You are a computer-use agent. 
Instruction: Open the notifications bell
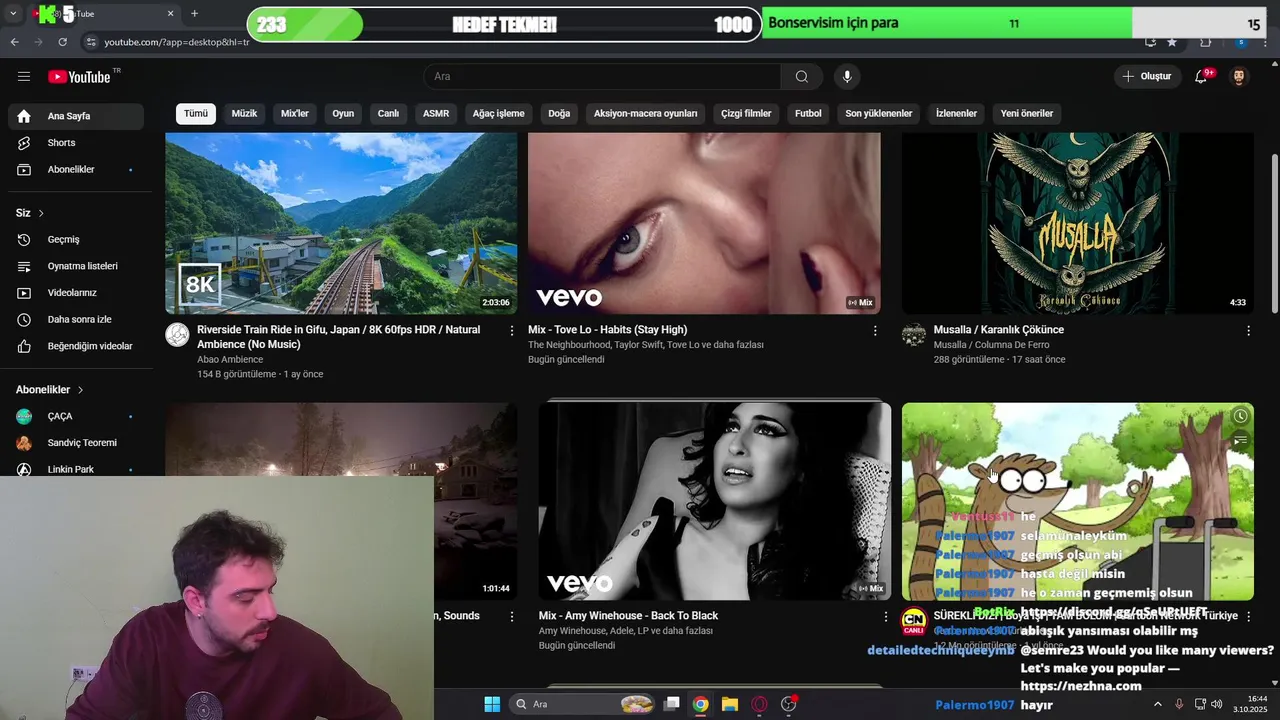click(1202, 77)
